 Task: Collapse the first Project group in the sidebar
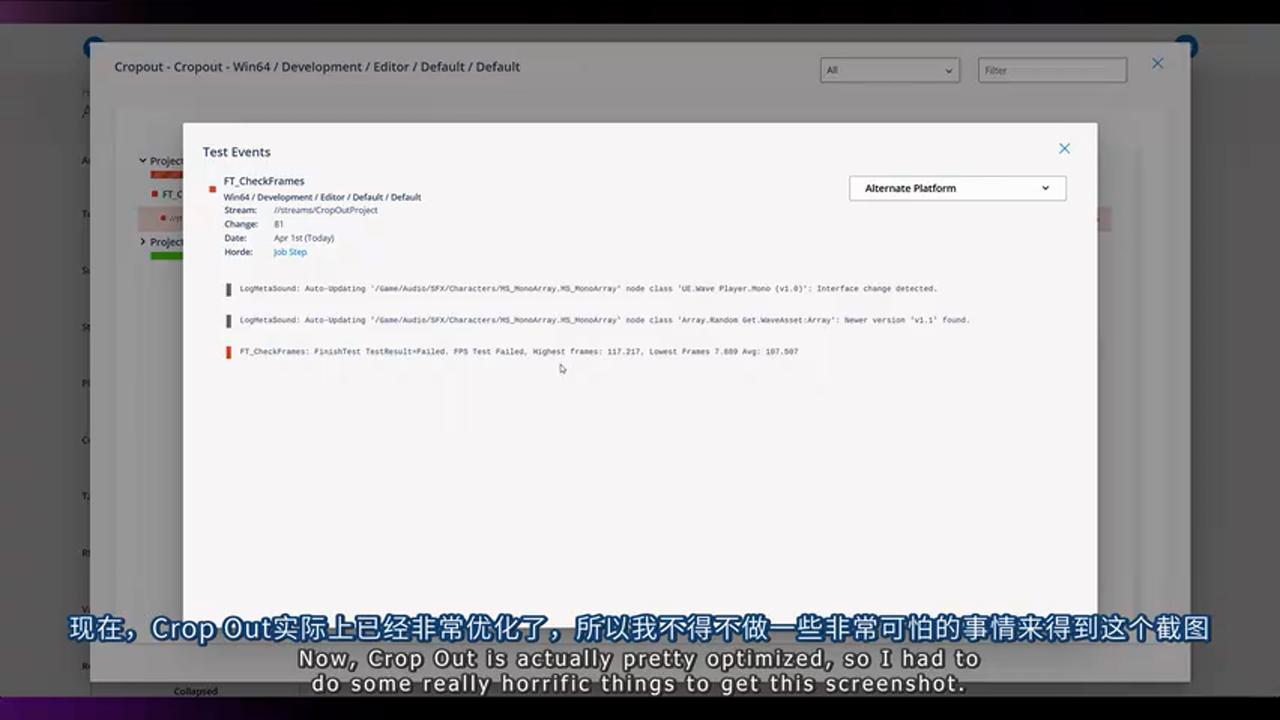pos(142,160)
